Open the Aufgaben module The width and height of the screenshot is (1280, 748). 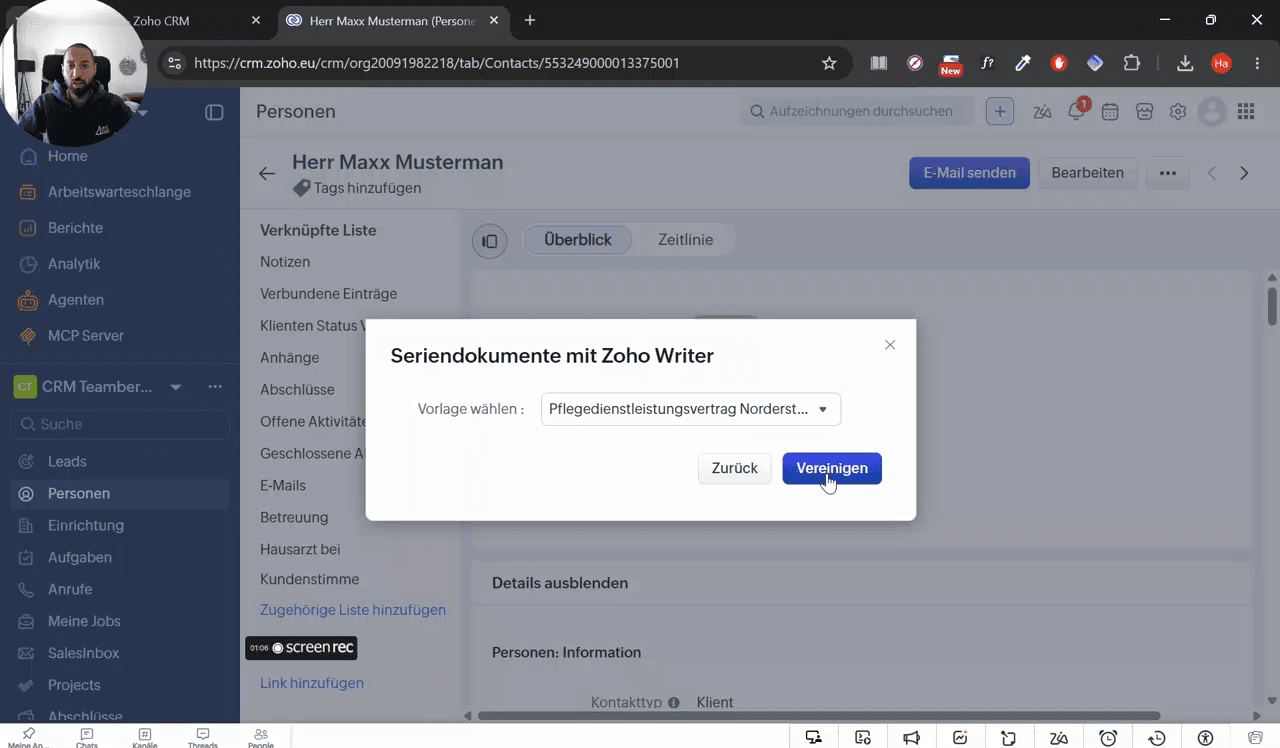[x=120, y=557]
